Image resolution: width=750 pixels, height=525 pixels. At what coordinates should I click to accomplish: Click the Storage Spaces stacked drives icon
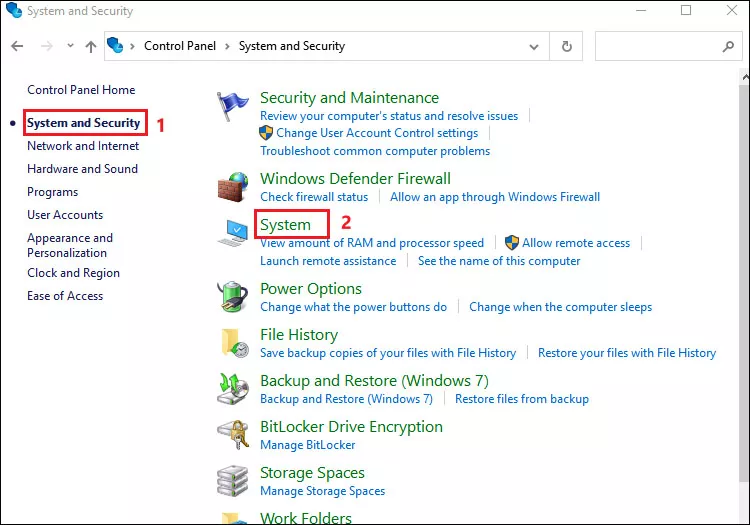[x=233, y=481]
